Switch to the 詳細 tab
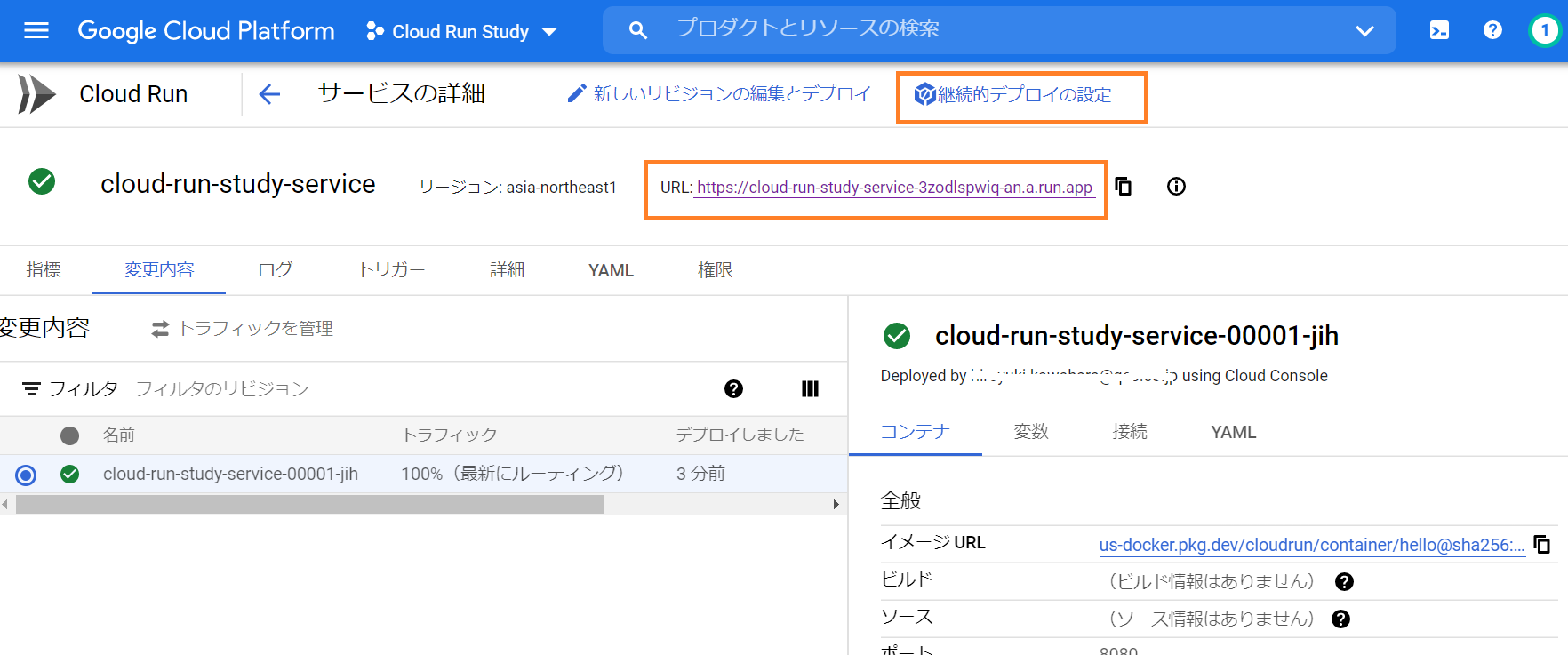The image size is (1568, 655). (x=508, y=269)
